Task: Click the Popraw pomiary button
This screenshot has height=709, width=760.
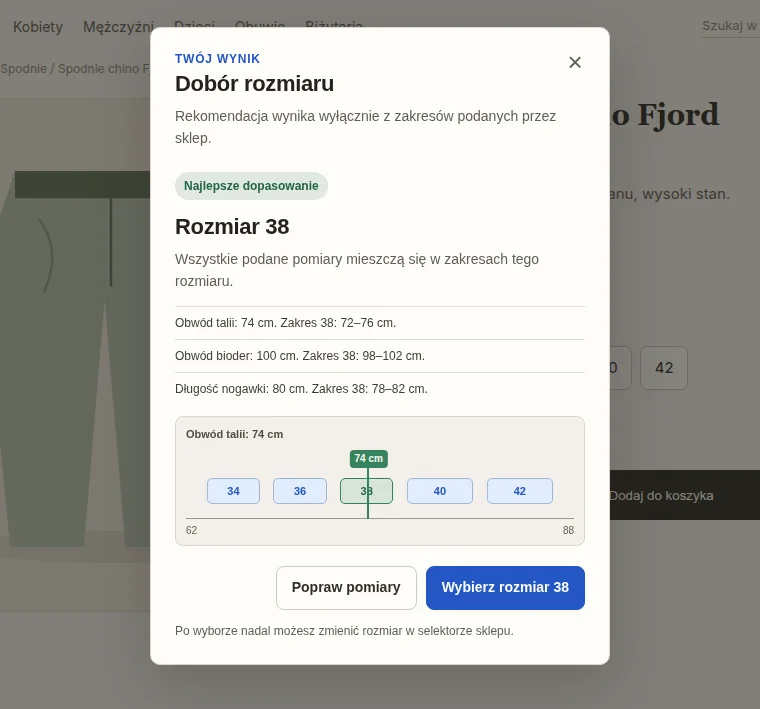Action: point(346,587)
